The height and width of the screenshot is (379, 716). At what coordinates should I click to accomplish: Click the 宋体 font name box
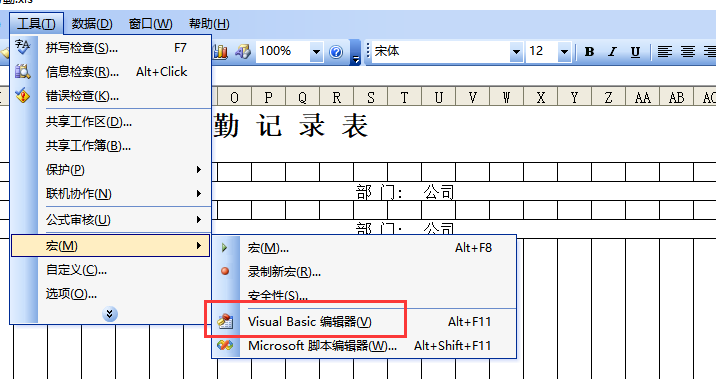441,52
